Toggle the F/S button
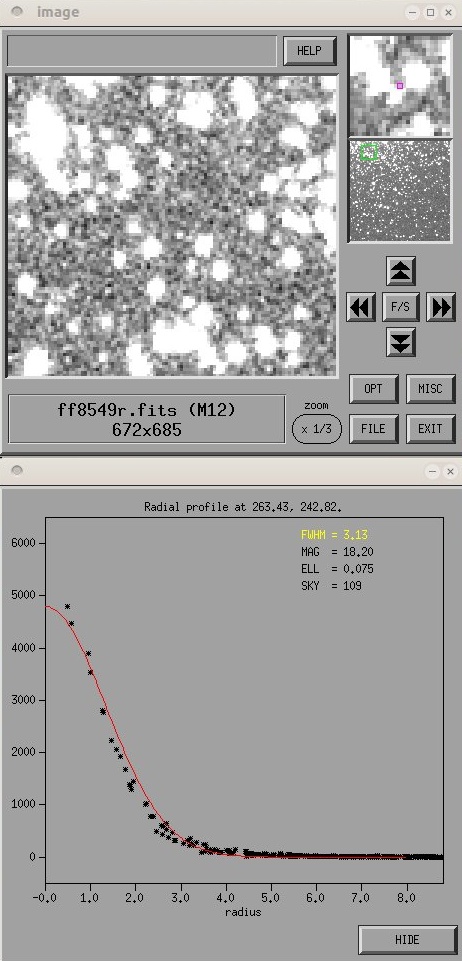The width and height of the screenshot is (462, 961). pos(401,306)
